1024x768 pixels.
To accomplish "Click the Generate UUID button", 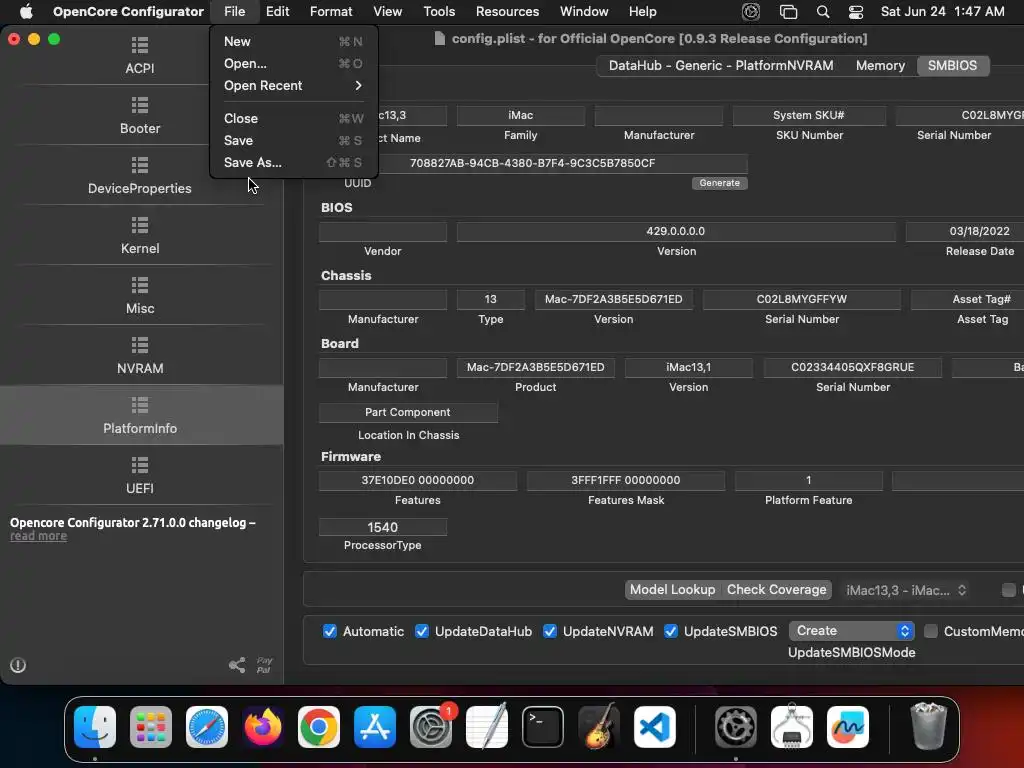I will [x=720, y=183].
